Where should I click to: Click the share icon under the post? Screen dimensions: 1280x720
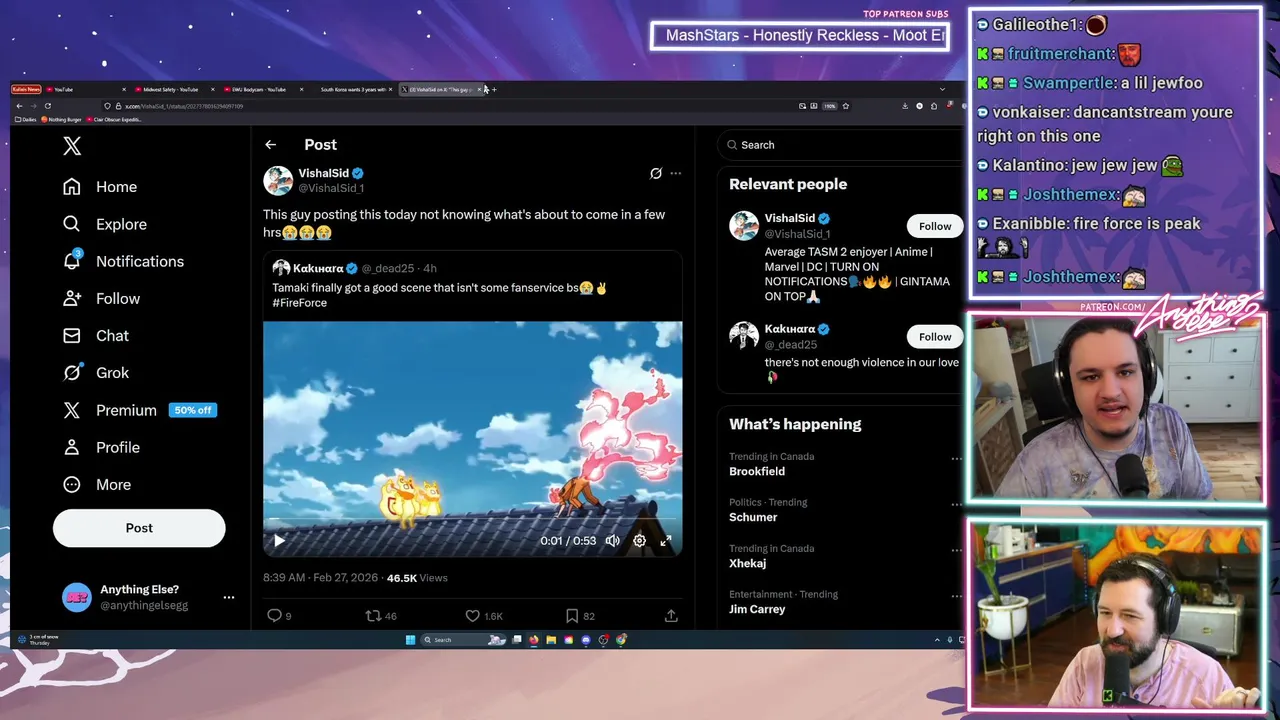671,616
